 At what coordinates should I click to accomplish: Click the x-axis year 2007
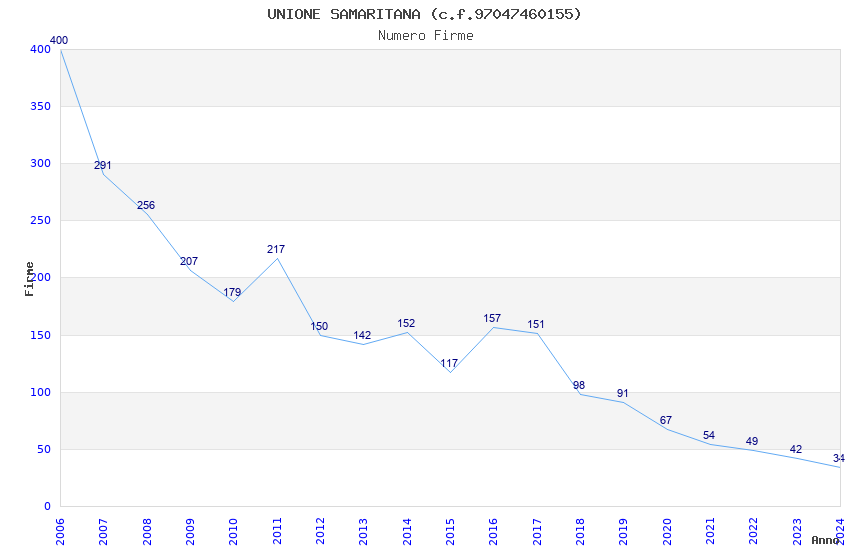click(103, 531)
